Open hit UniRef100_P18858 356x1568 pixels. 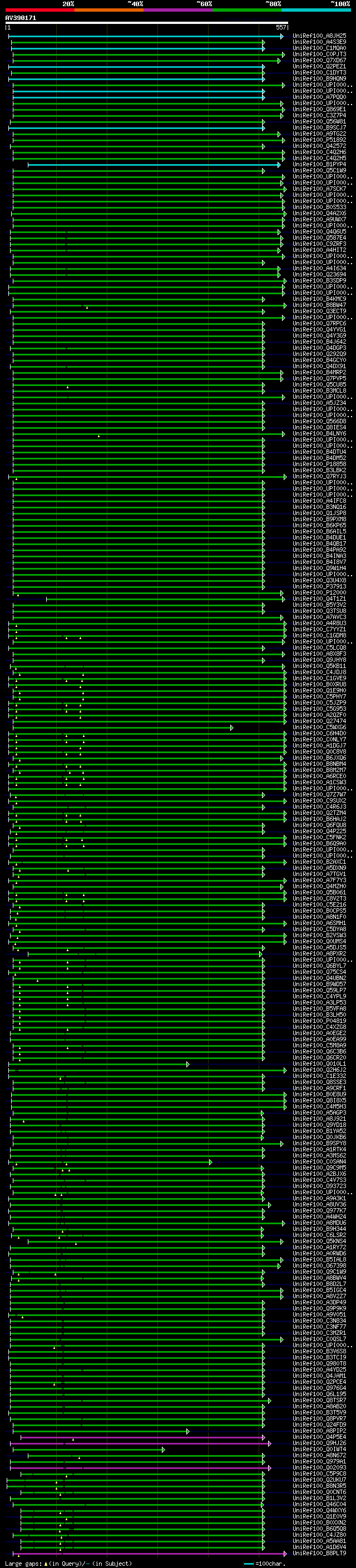[x=319, y=464]
